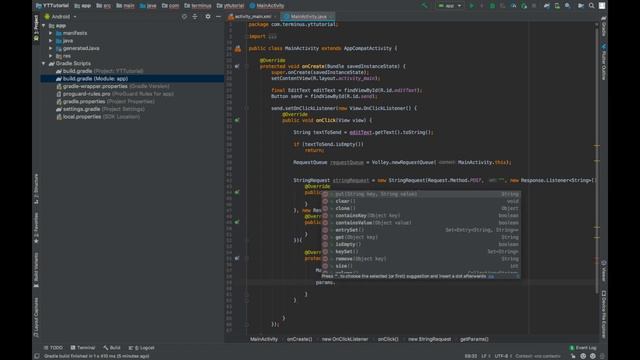Collapse the Gradle Scripts node
The height and width of the screenshot is (360, 640).
(x=44, y=63)
